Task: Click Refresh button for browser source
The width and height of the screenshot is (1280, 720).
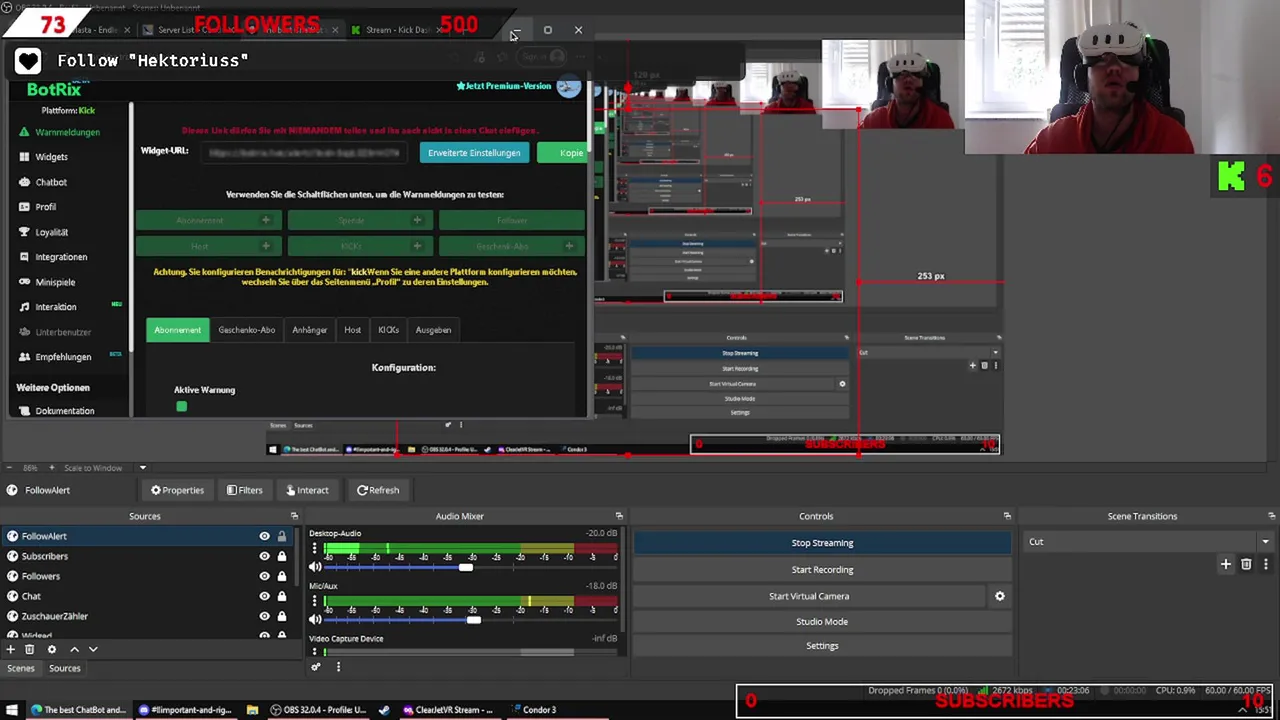Action: 378,490
